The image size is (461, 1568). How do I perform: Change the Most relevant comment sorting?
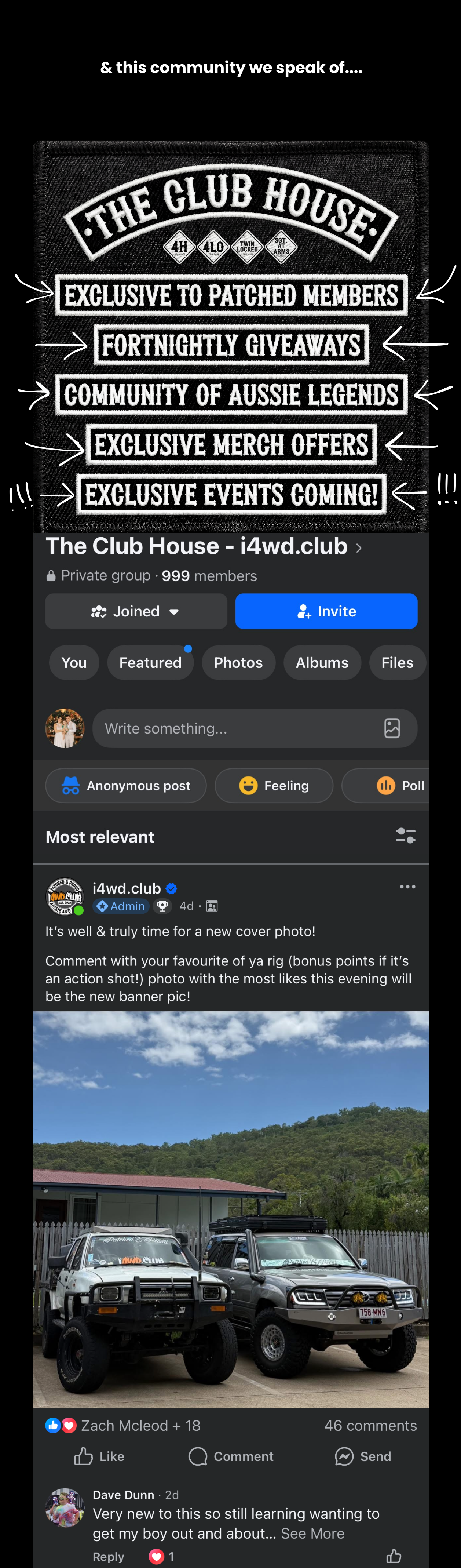click(100, 836)
